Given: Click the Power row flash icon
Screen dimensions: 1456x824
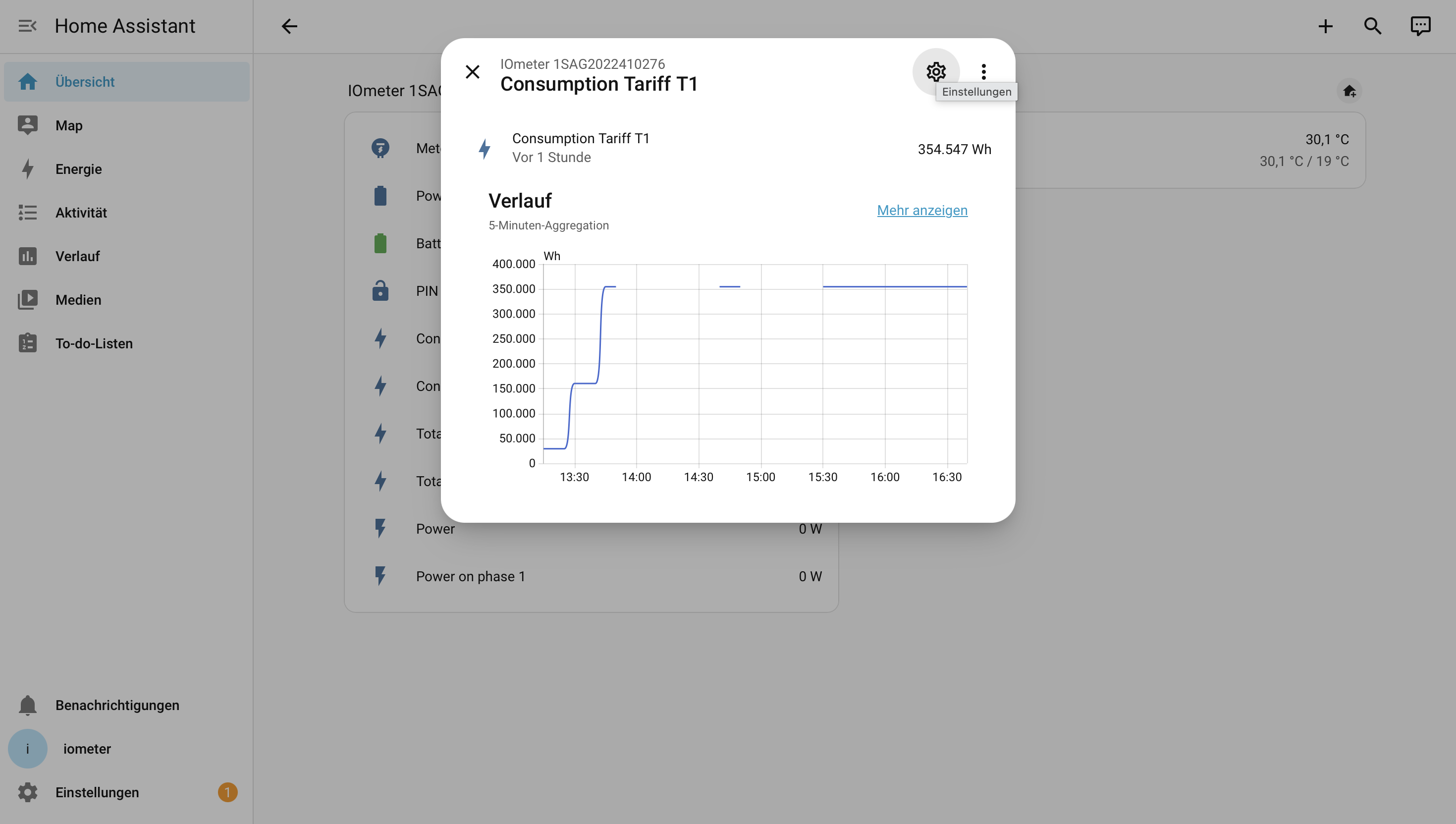Looking at the screenshot, I should pos(380,529).
